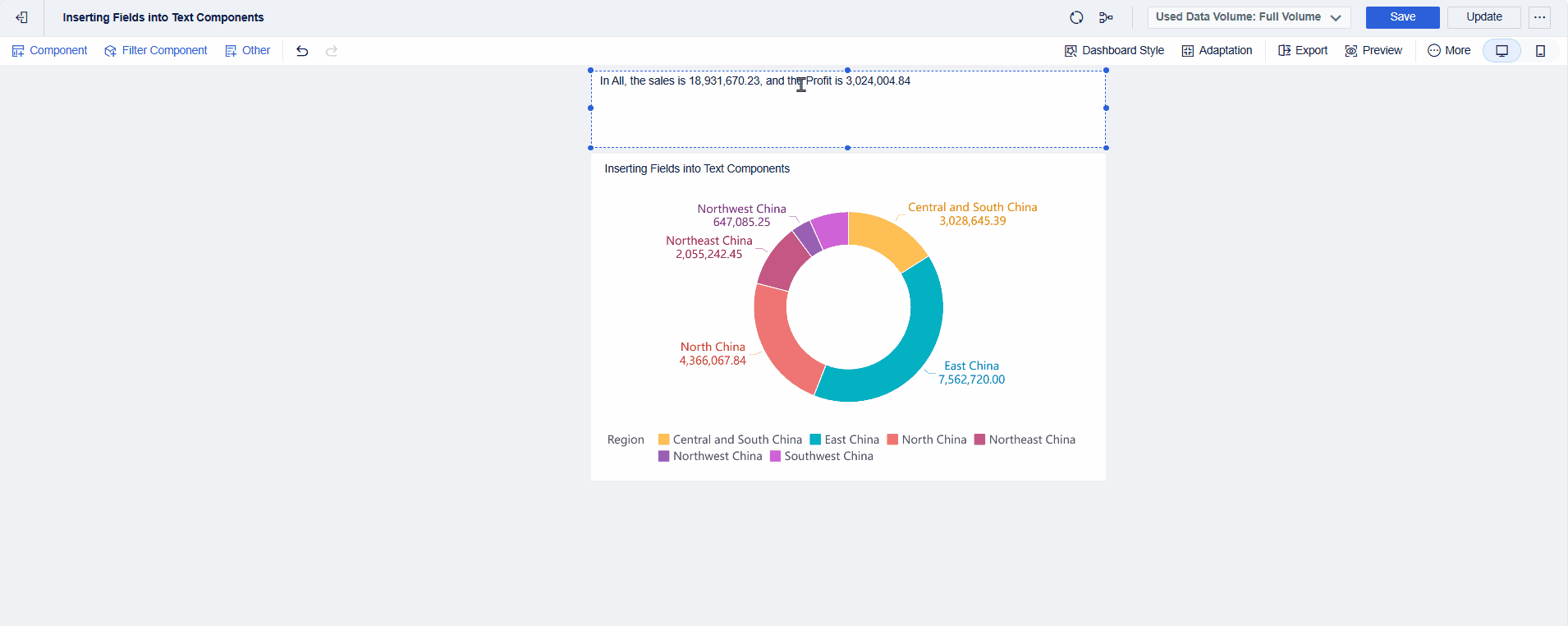The height and width of the screenshot is (626, 1568).
Task: Save the dashboard
Action: 1402,17
